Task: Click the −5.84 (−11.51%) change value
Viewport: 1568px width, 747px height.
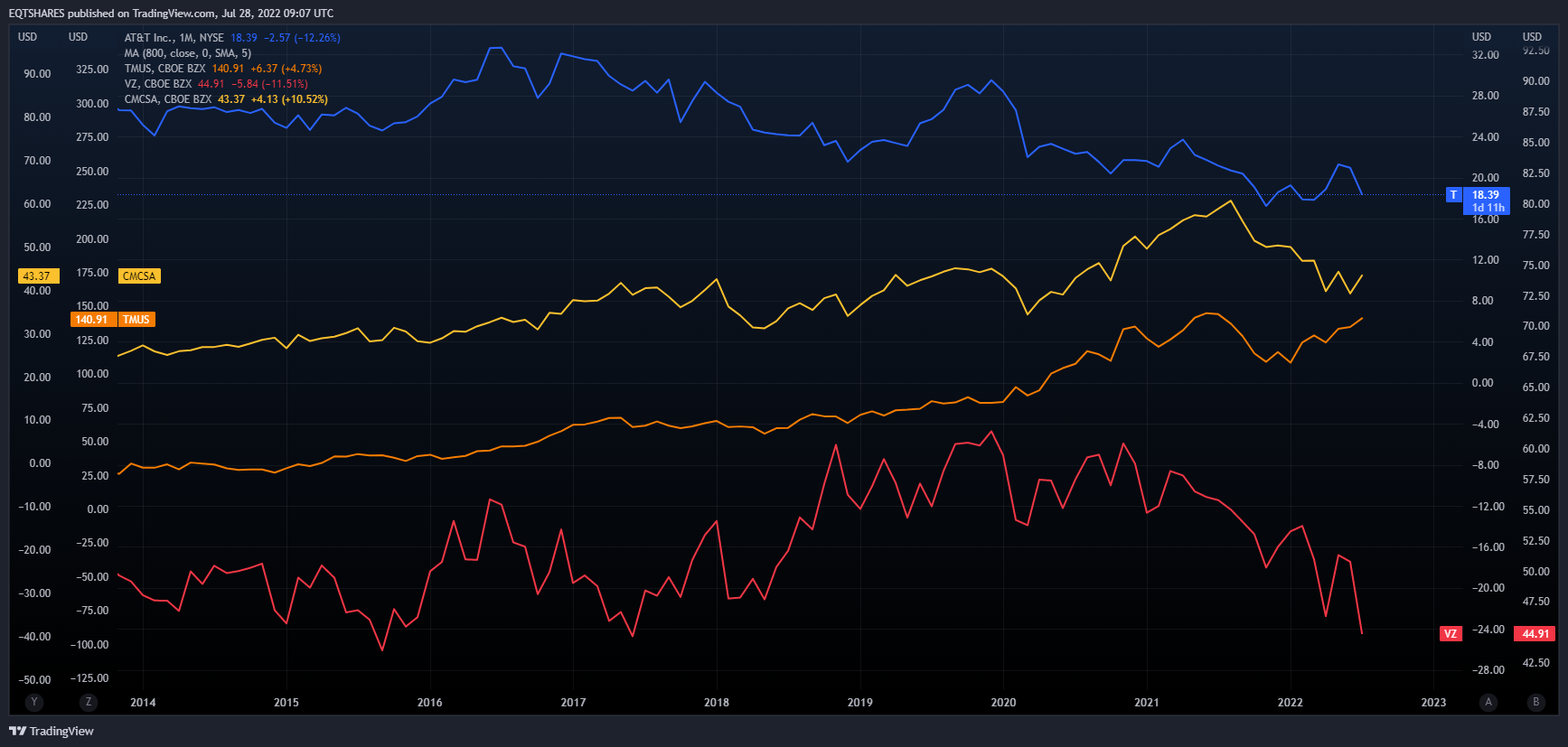Action: pos(269,84)
